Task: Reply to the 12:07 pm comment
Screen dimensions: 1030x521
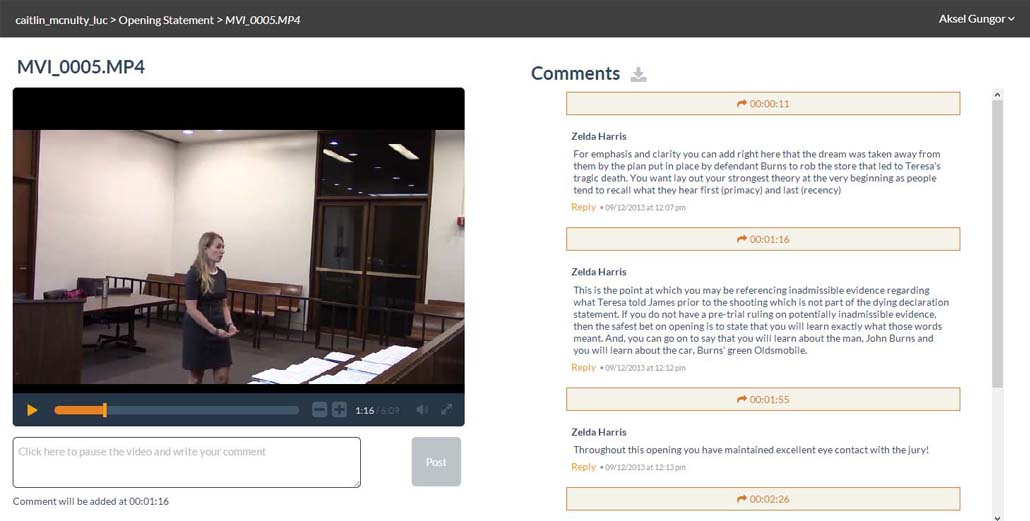Action: 583,207
